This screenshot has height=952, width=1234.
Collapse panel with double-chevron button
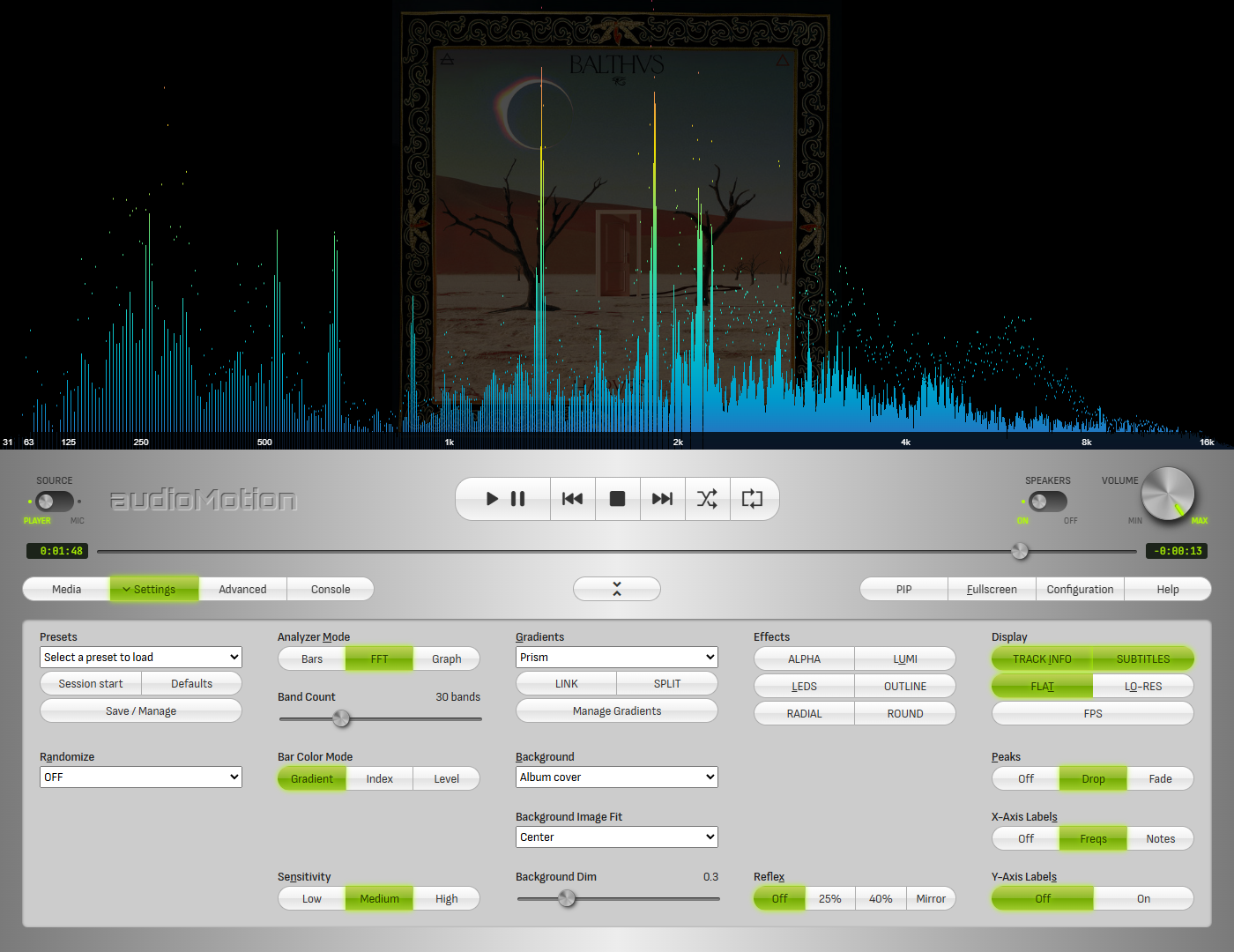click(x=617, y=589)
